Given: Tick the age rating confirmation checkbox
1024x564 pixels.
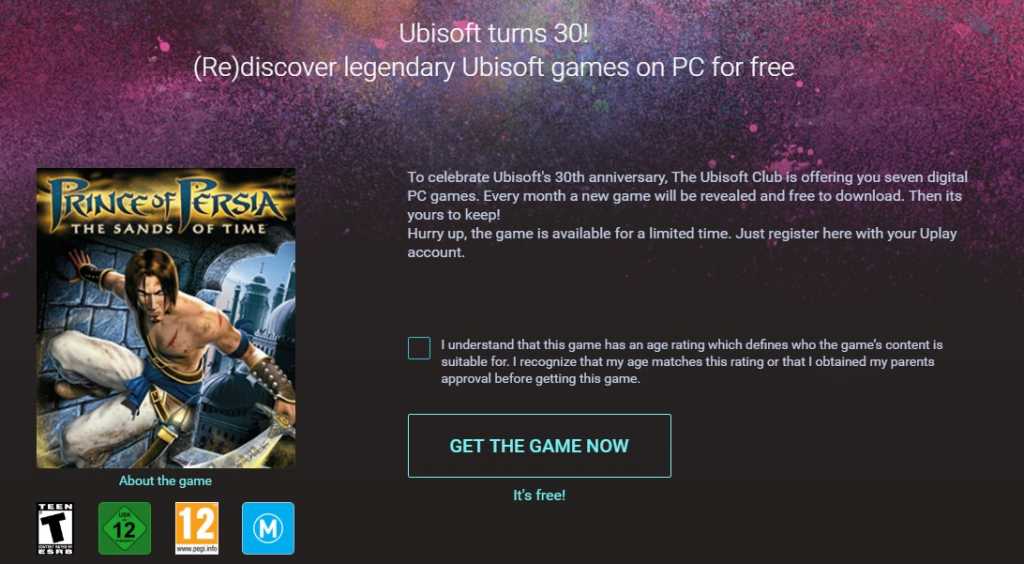Looking at the screenshot, I should [x=419, y=348].
